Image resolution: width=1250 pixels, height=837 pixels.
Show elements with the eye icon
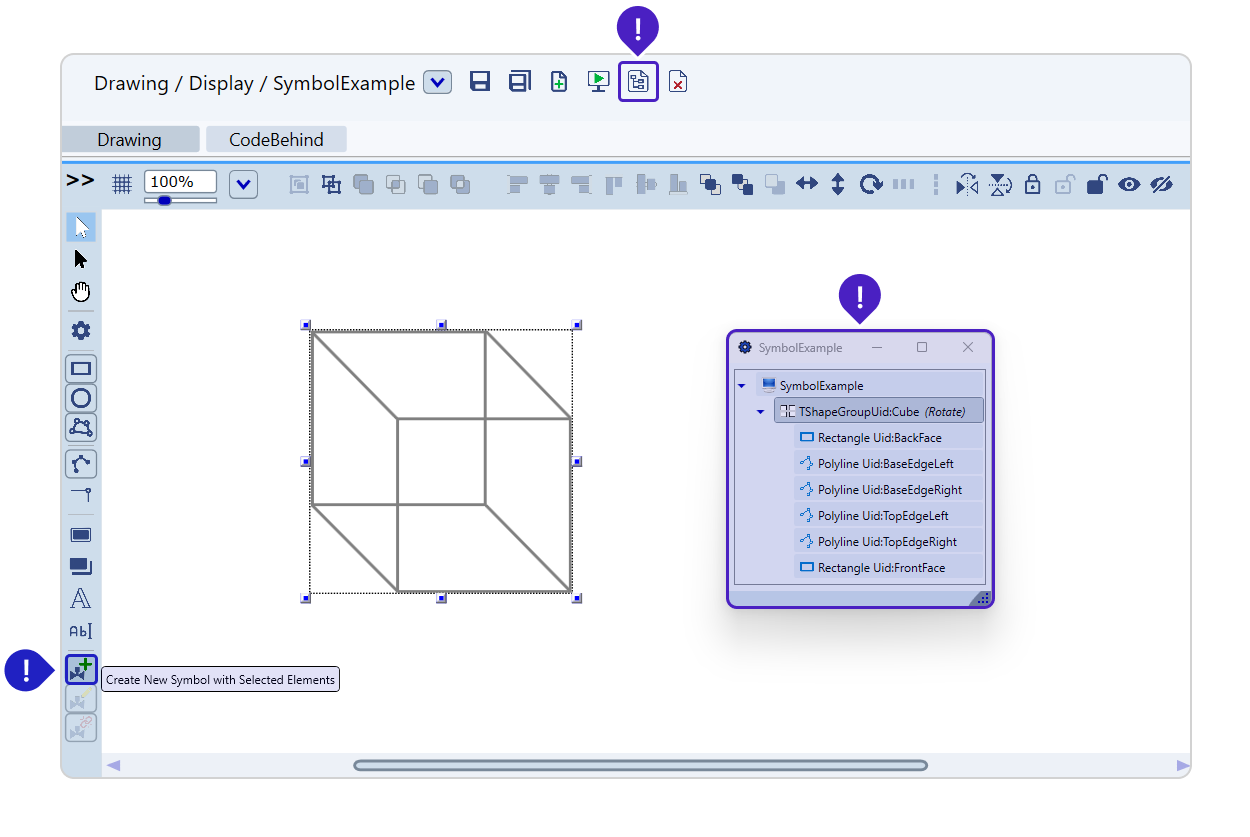coord(1129,184)
